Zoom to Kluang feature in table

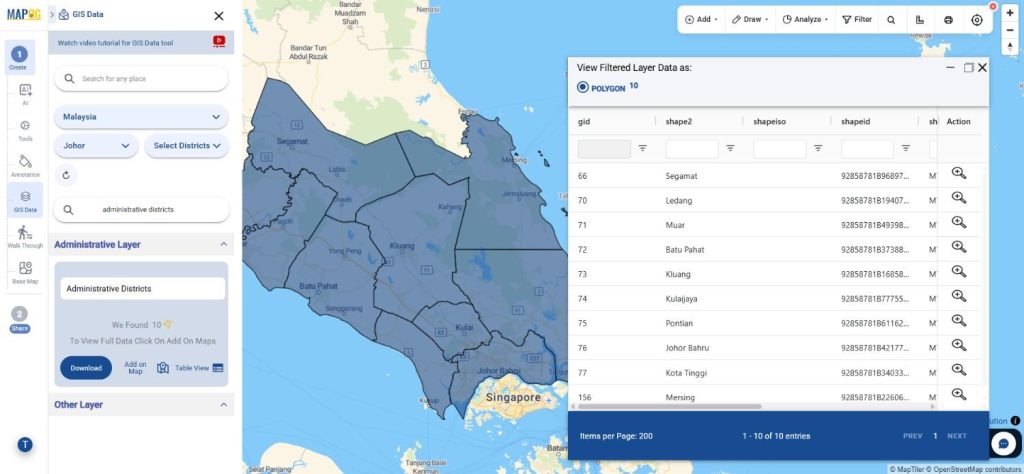point(958,271)
